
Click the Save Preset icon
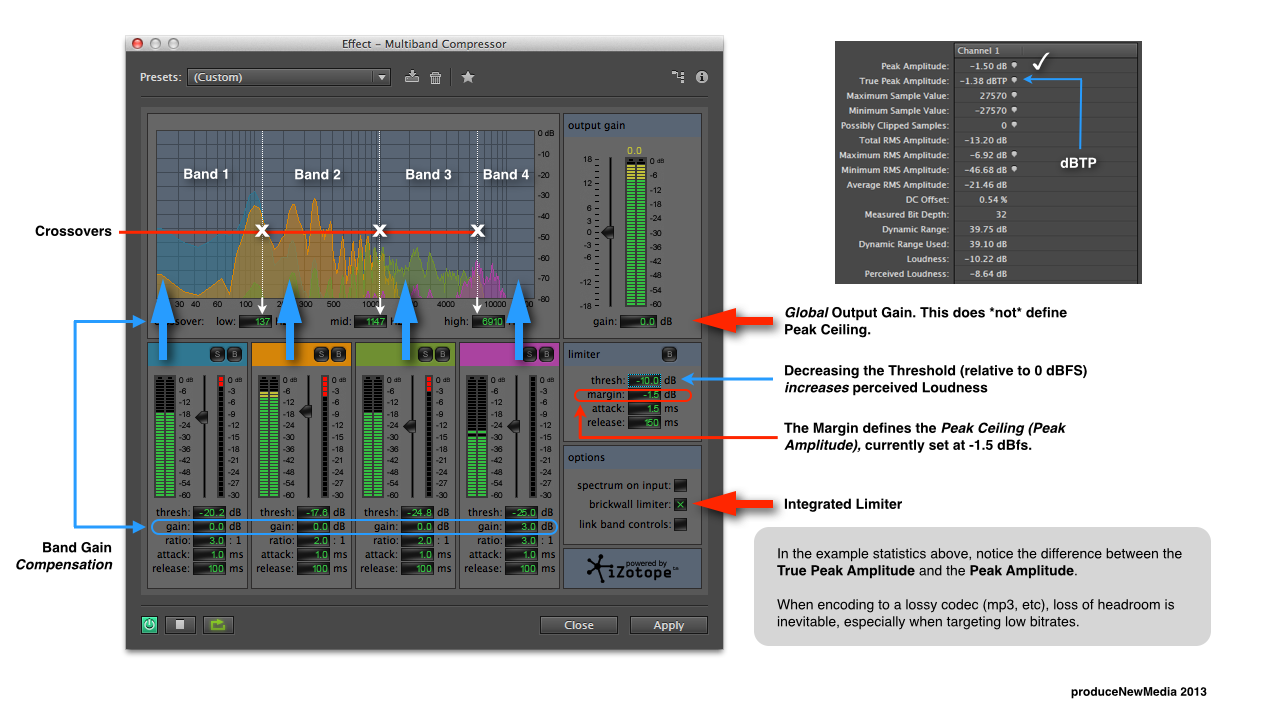point(412,77)
